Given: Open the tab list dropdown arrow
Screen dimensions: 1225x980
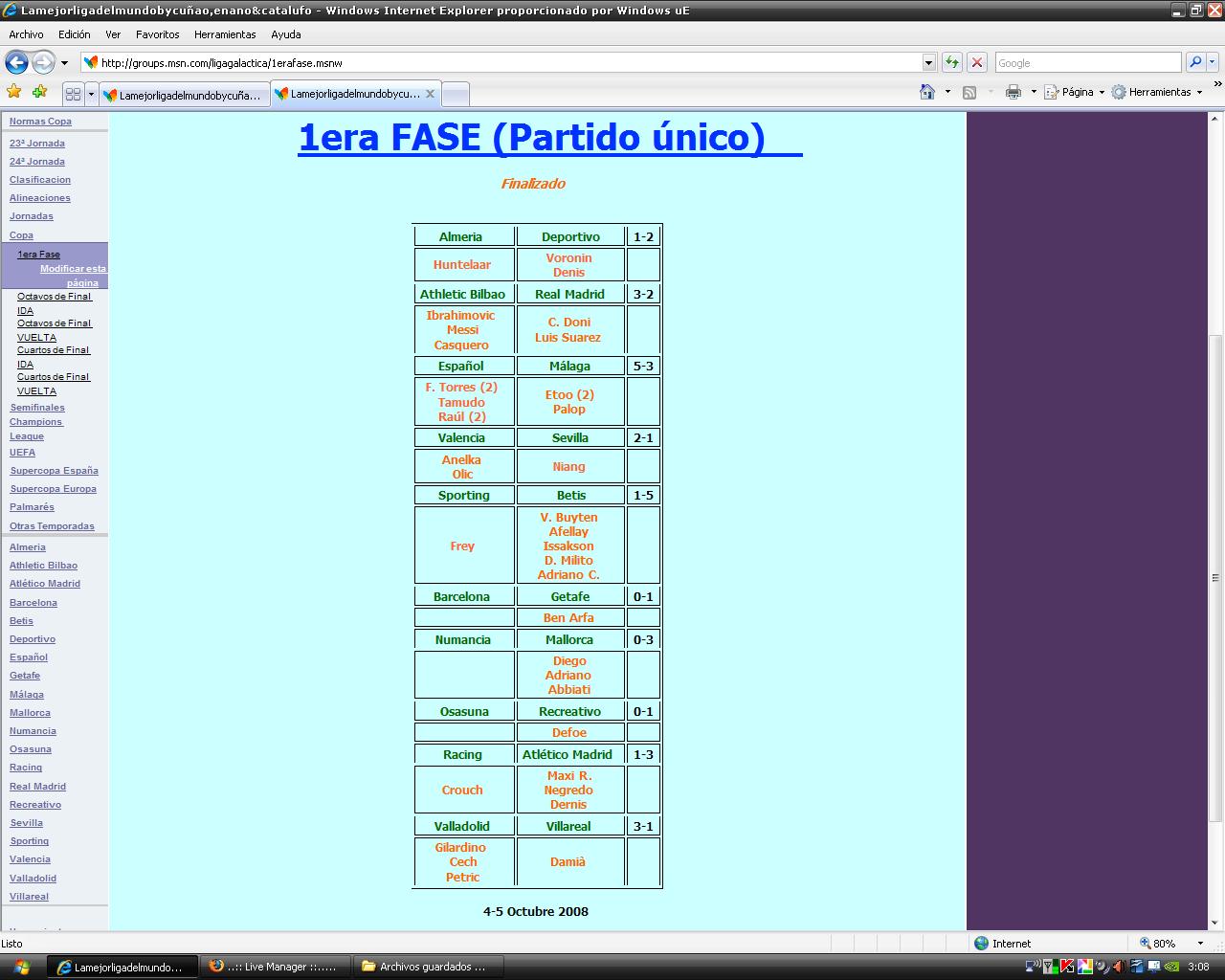Looking at the screenshot, I should pos(92,94).
